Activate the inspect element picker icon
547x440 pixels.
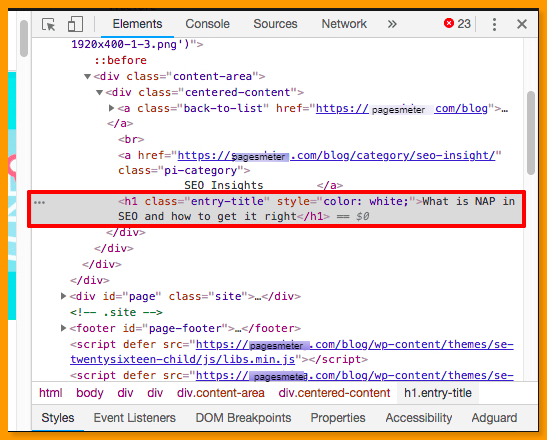tap(48, 24)
